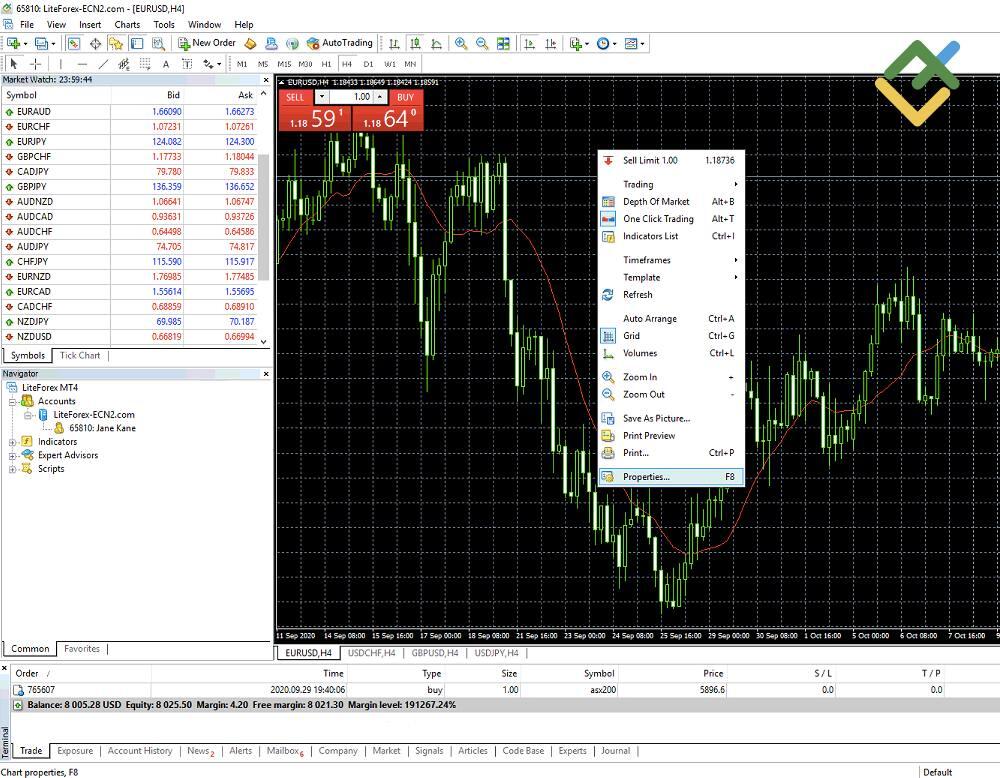Screen dimensions: 1000x778
Task: Toggle Auto Scroll on the chart
Action: pos(528,43)
